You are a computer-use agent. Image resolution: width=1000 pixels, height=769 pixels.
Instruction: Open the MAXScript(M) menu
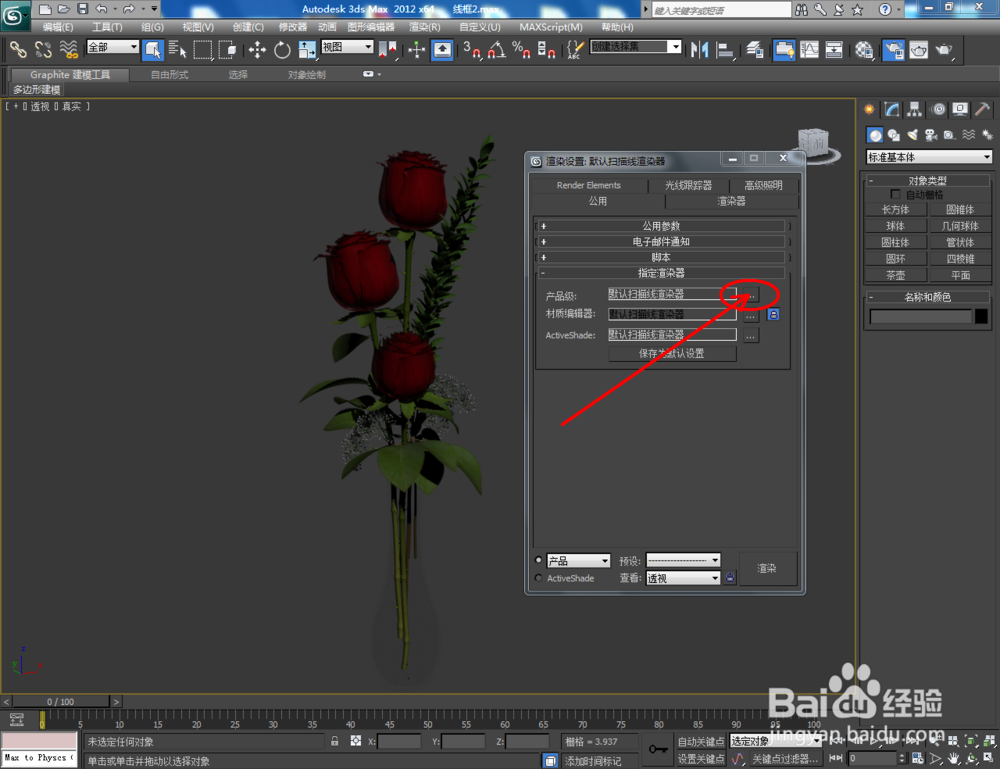pos(550,27)
